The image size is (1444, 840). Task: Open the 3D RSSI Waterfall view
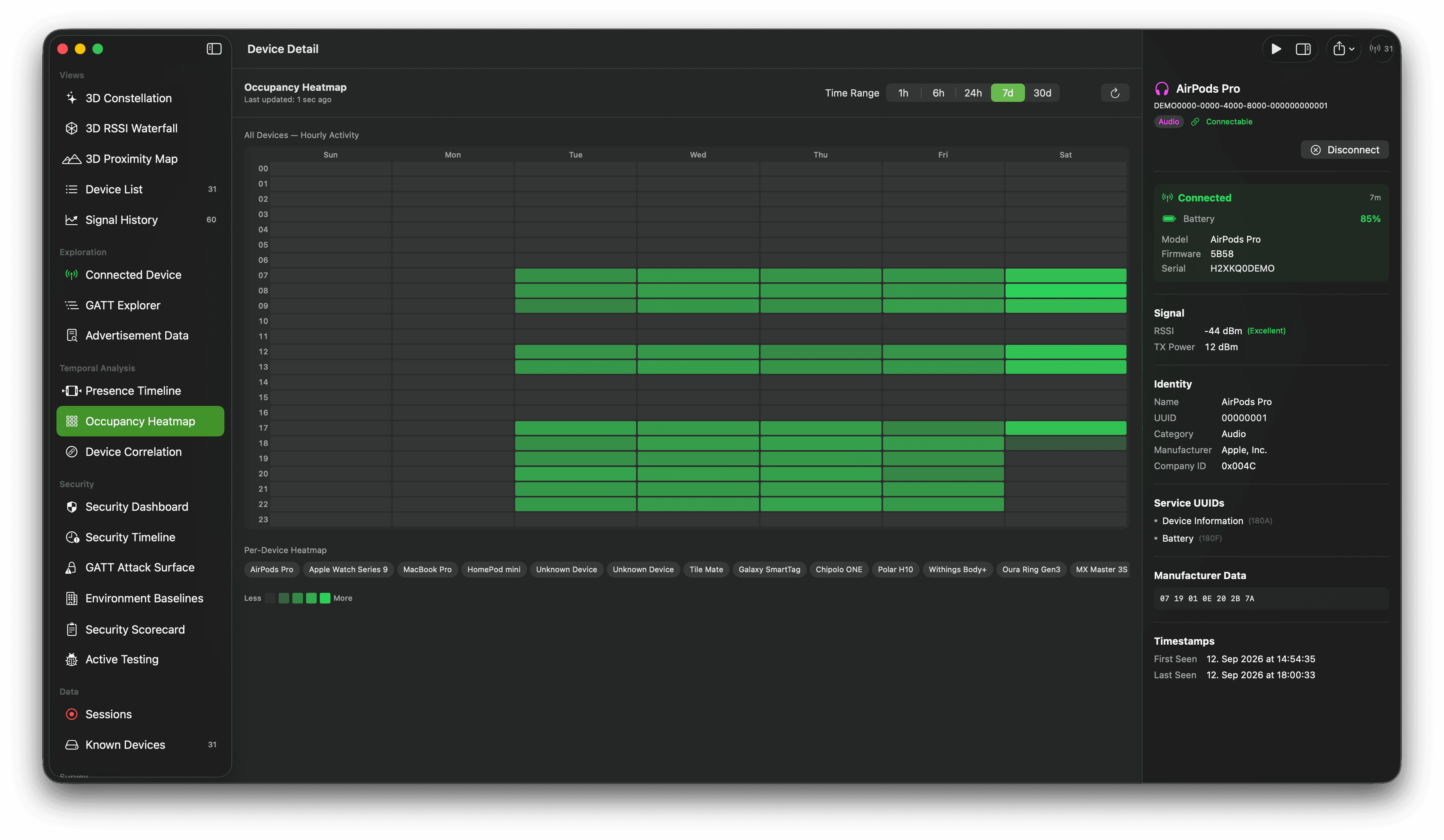click(140, 128)
